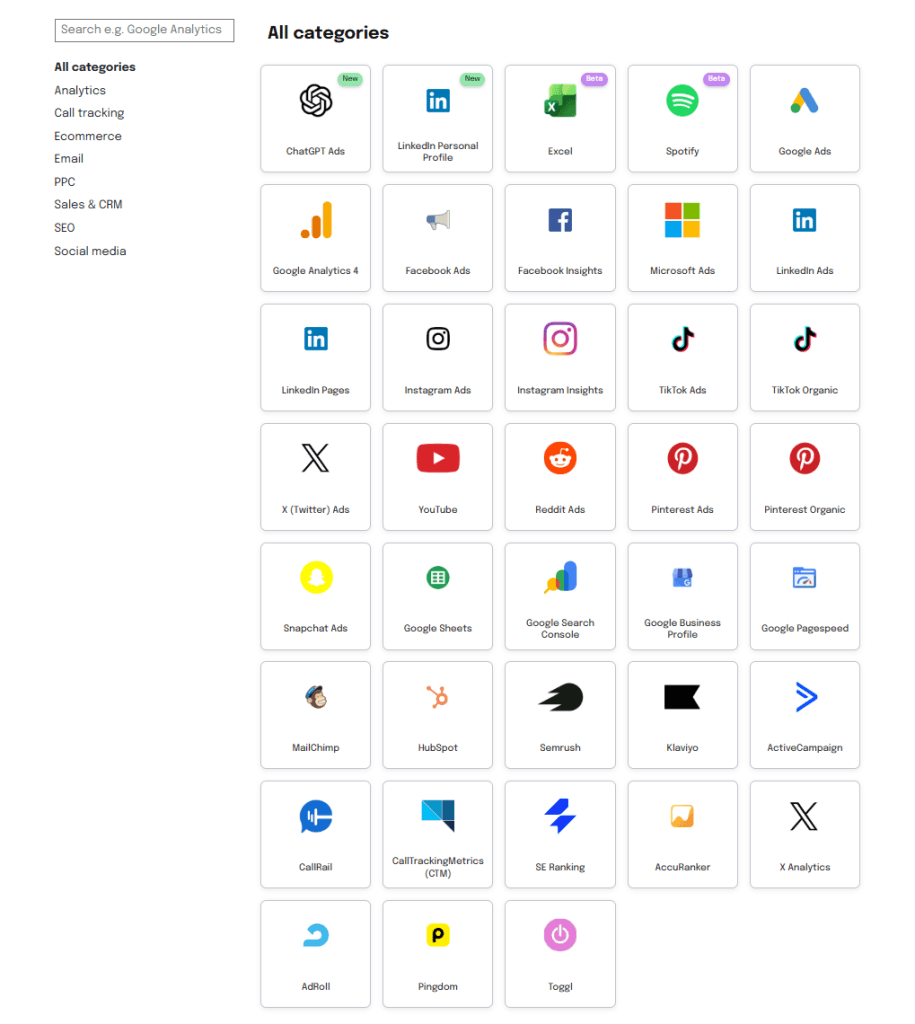Open the Google Analytics 4 icon
The width and height of the screenshot is (915, 1024).
[316, 220]
